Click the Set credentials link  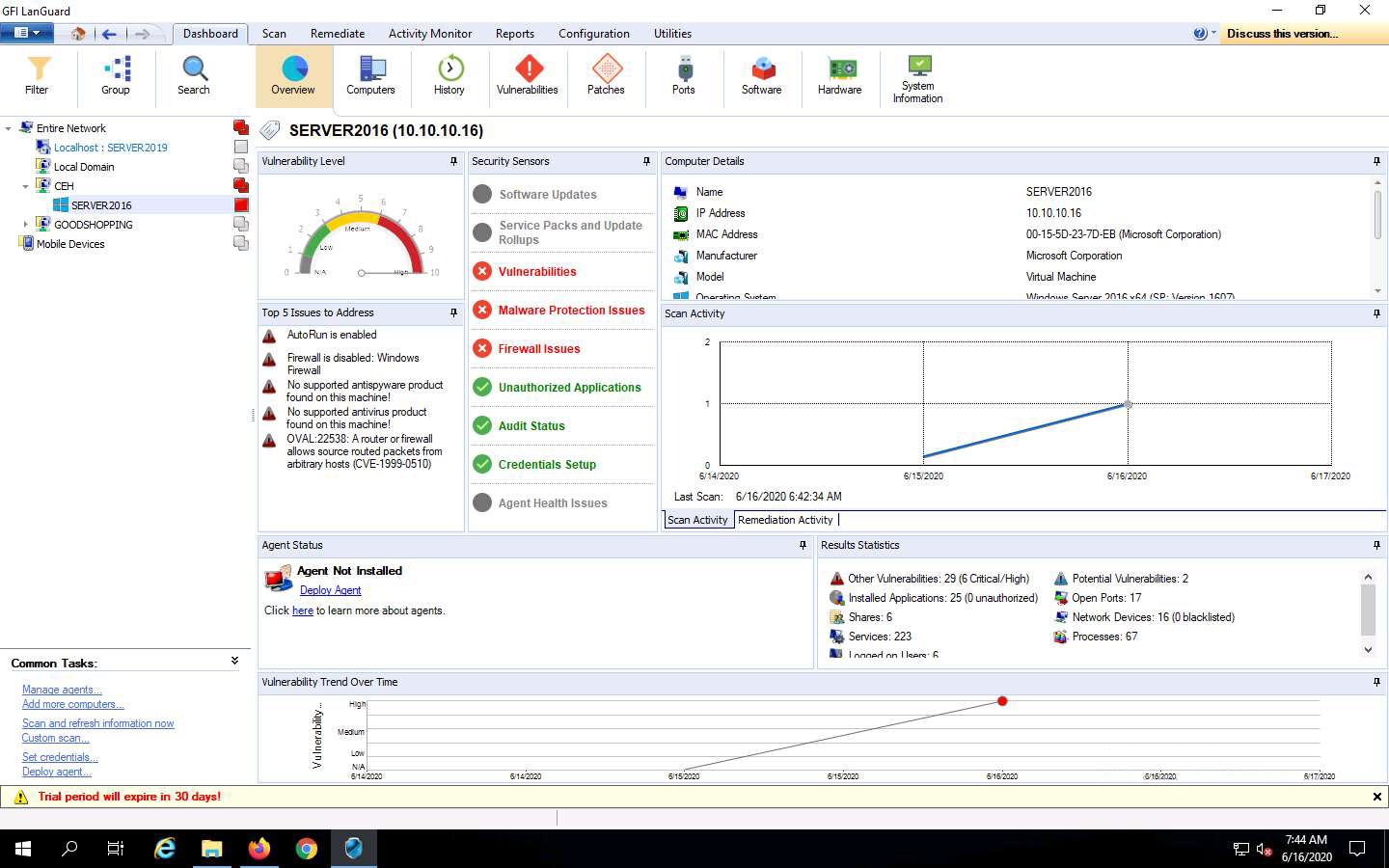coord(60,757)
